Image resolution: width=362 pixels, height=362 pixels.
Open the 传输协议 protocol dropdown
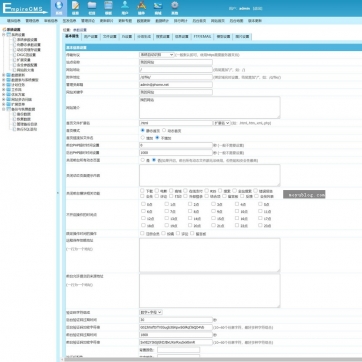[x=157, y=54]
